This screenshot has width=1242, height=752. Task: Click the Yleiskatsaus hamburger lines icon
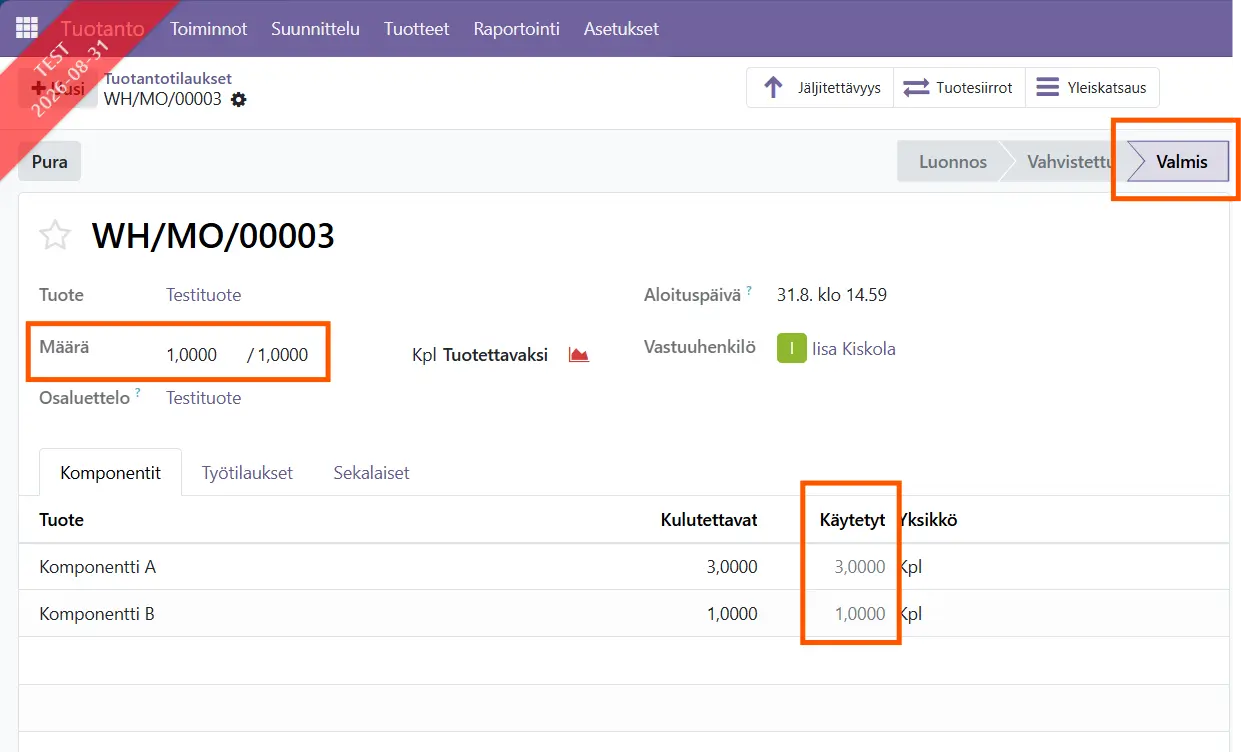[x=1047, y=88]
